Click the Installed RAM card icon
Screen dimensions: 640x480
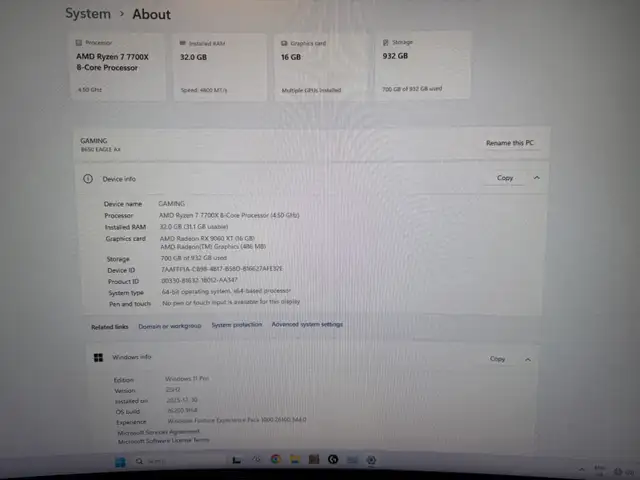(182, 43)
